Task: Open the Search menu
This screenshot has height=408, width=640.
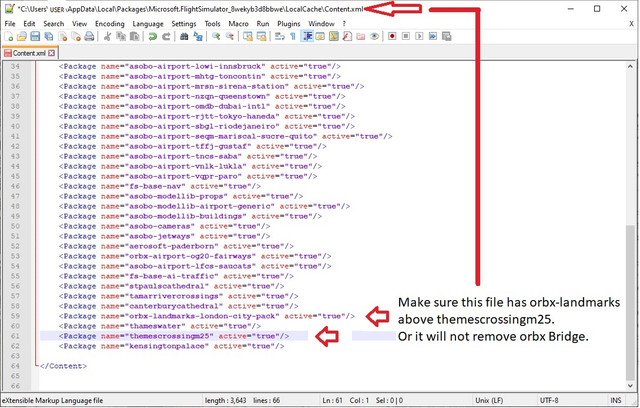Action: tap(53, 24)
